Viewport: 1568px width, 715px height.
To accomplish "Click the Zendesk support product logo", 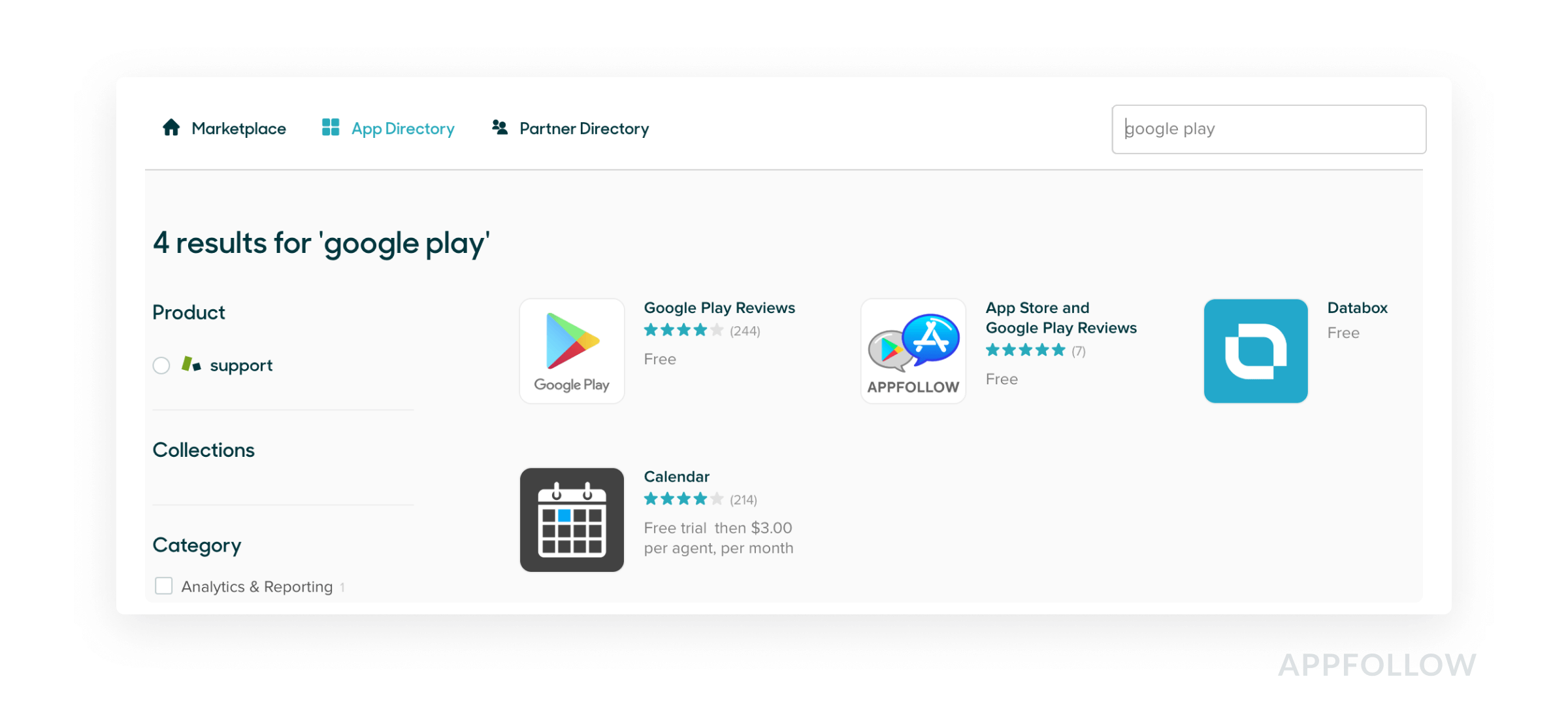I will (x=191, y=365).
